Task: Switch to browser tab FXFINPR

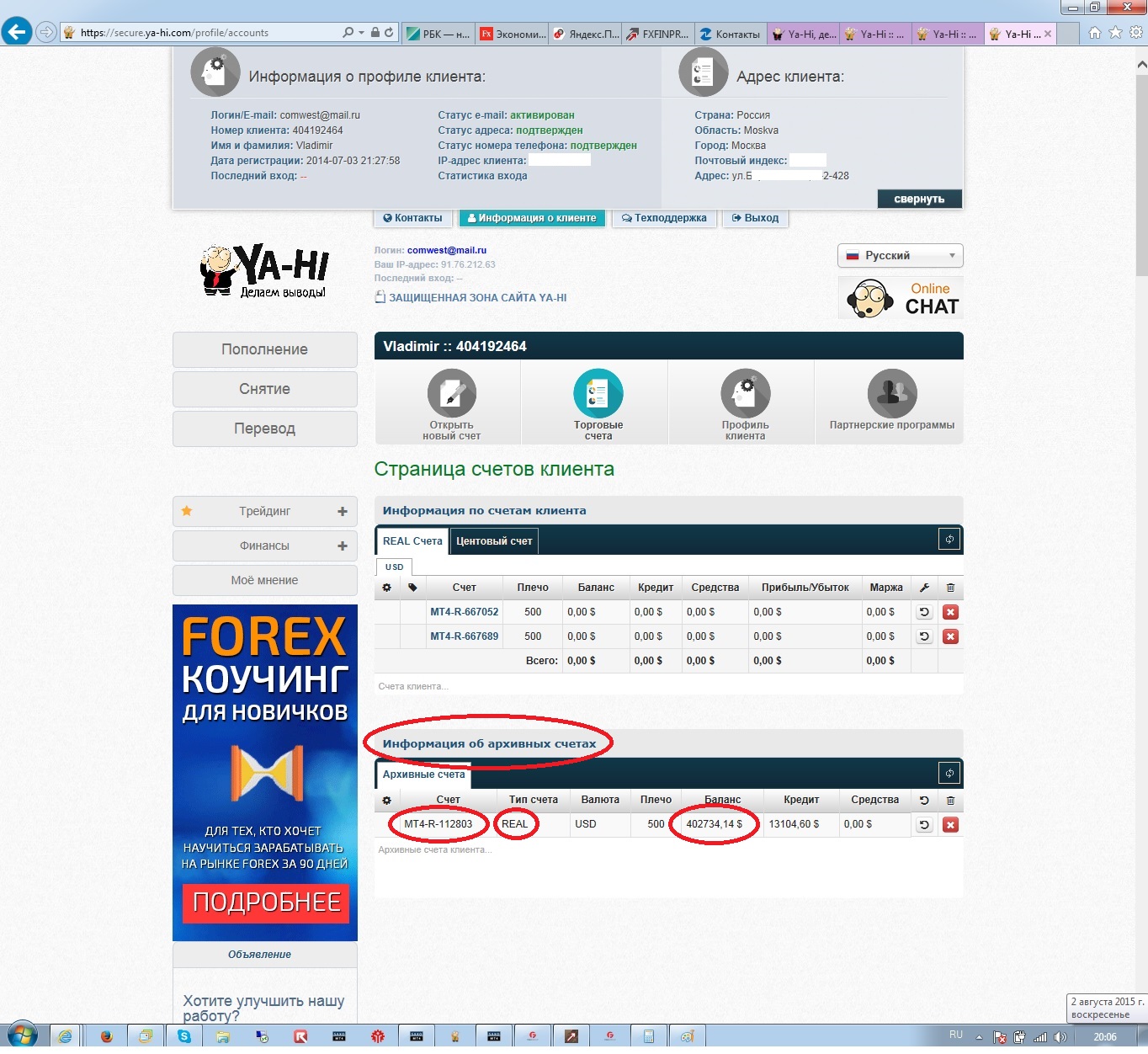Action: (656, 34)
